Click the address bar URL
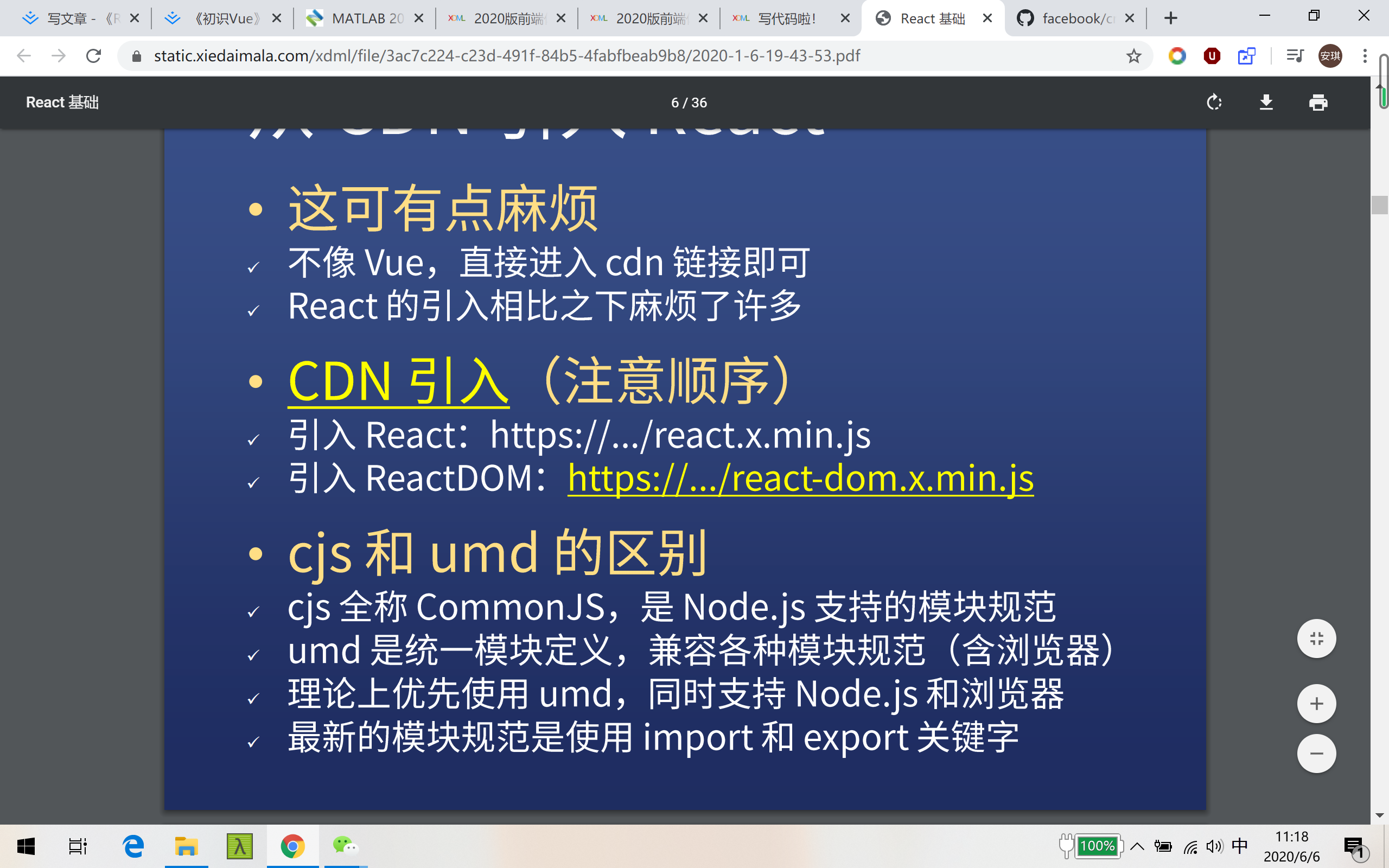The height and width of the screenshot is (868, 1389). (x=506, y=56)
